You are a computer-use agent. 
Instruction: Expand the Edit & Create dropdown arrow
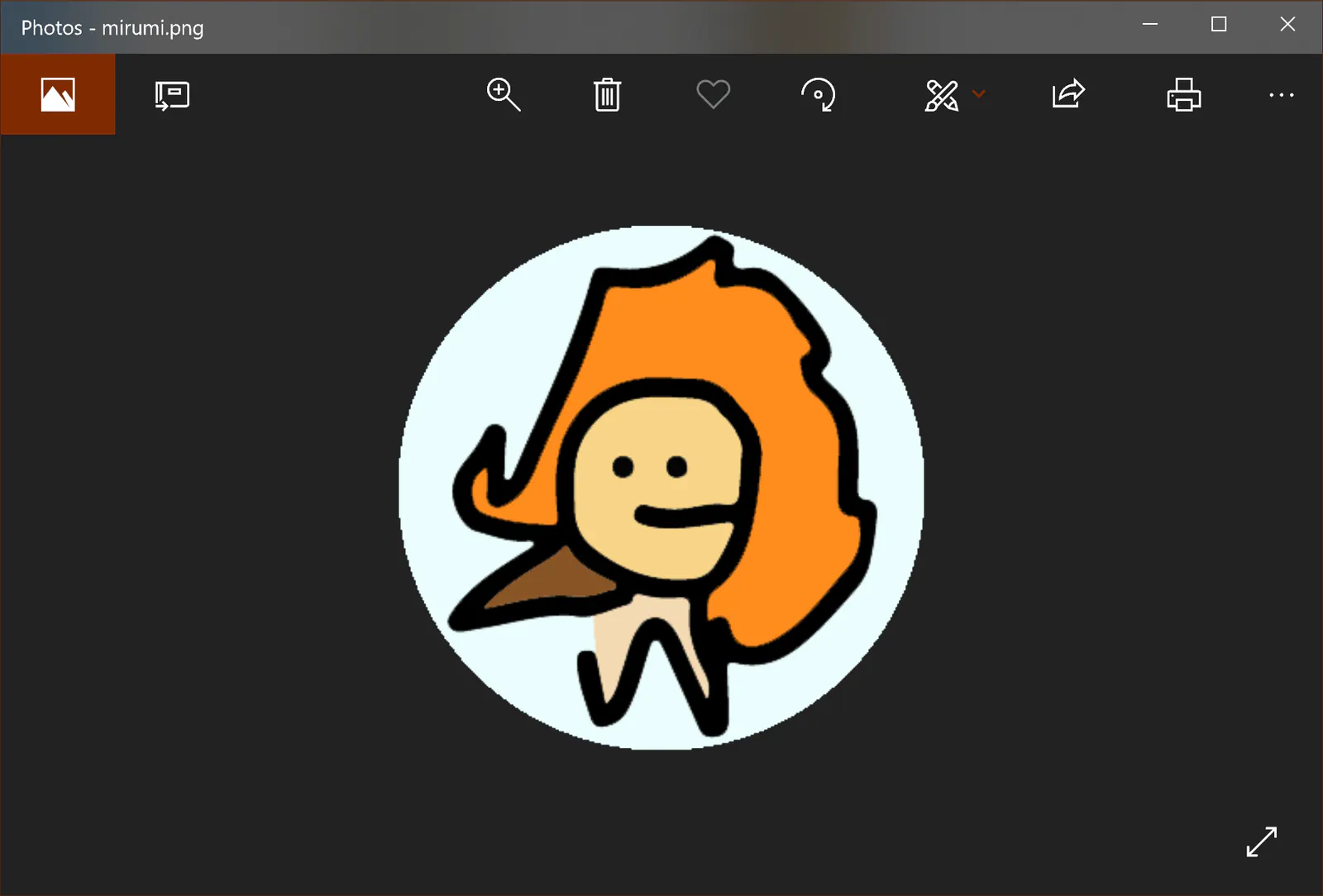[x=979, y=94]
